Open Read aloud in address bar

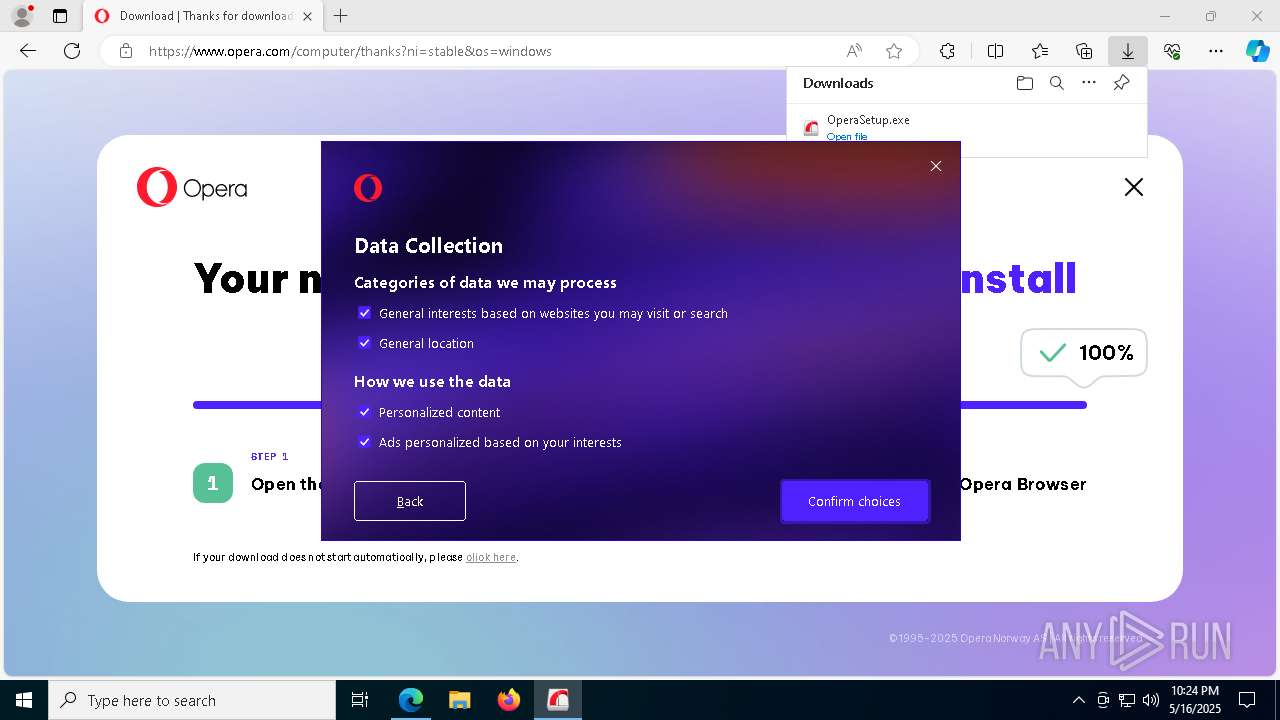point(854,51)
